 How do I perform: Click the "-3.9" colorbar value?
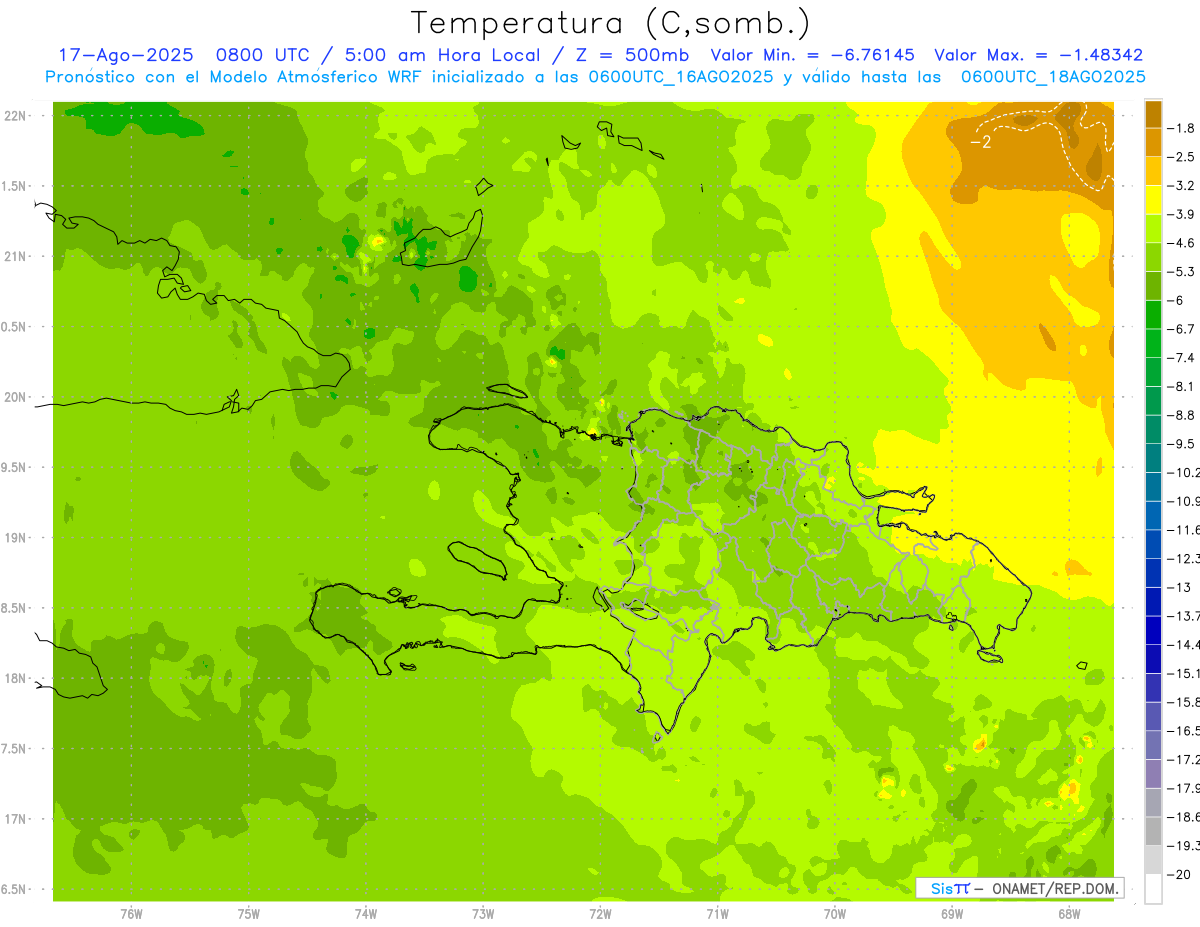1180,214
